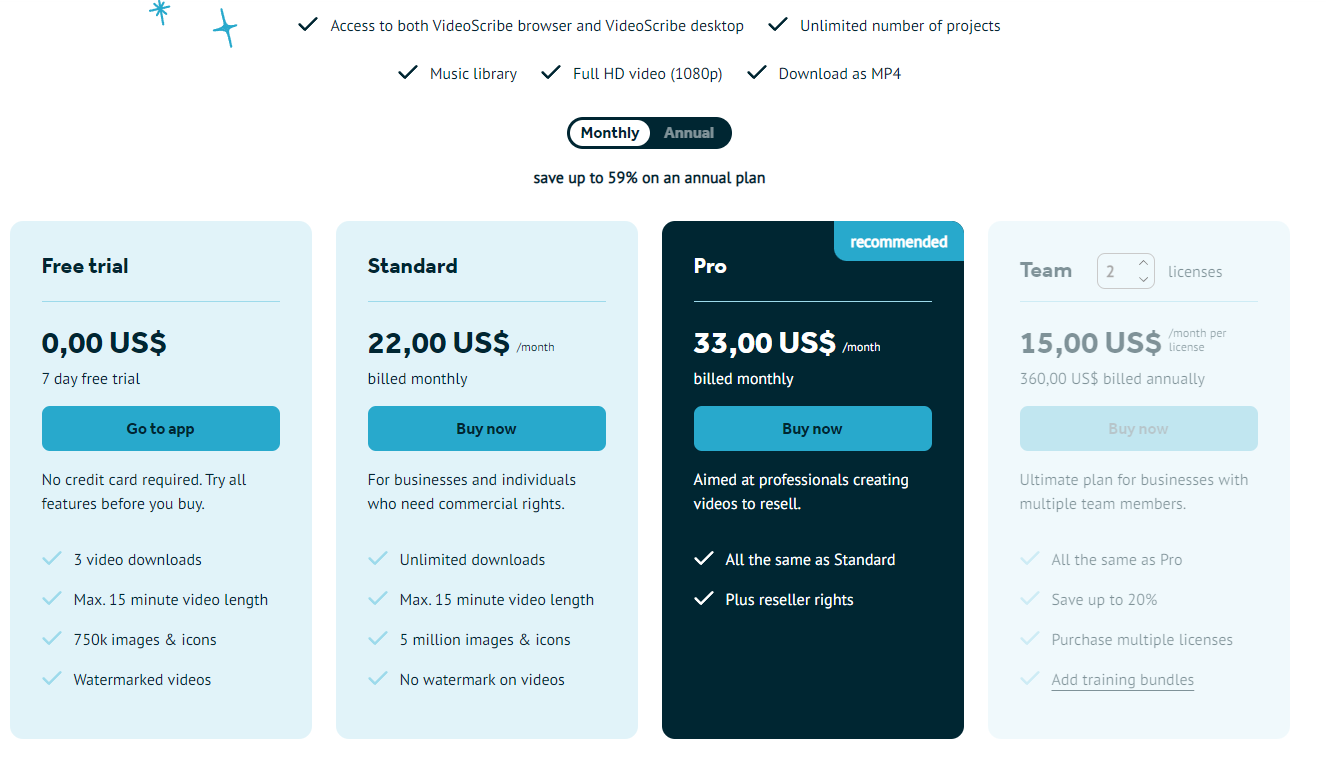Image resolution: width=1326 pixels, height=776 pixels.
Task: Click the Team licenses number field
Action: [1114, 272]
